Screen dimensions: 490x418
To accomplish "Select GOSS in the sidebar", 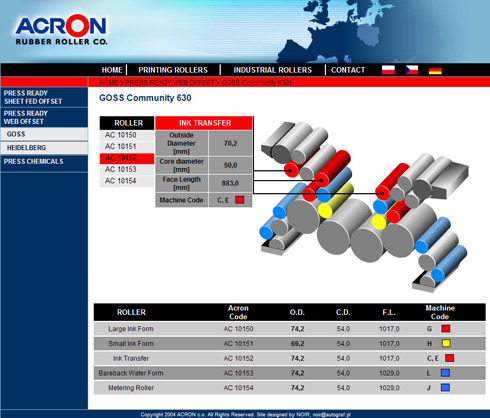I will (44, 134).
